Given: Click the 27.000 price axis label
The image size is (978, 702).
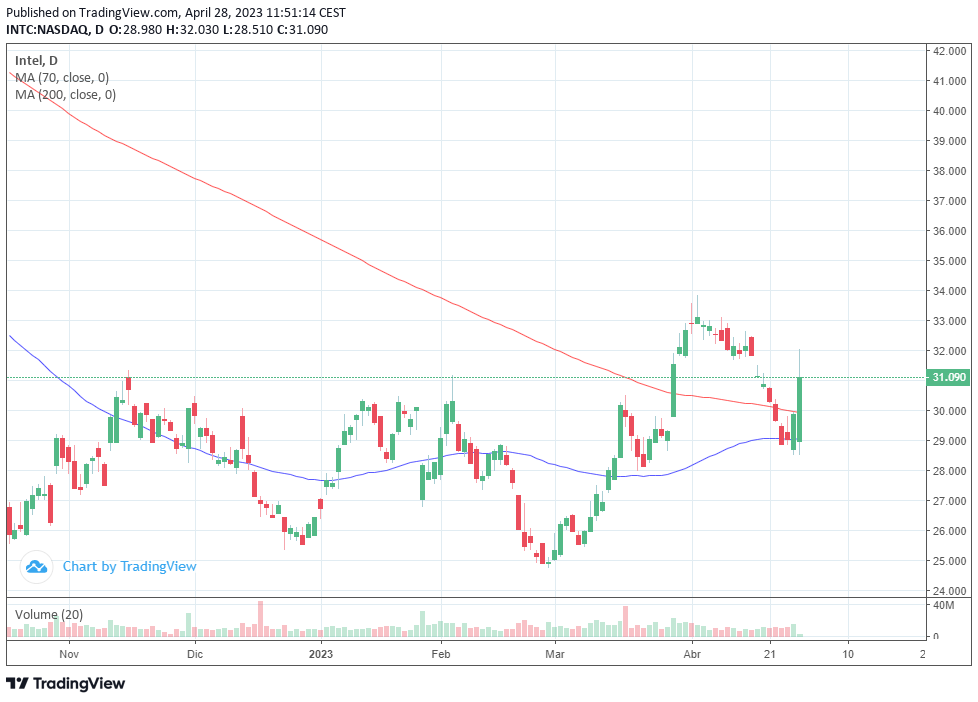Looking at the screenshot, I should [949, 501].
